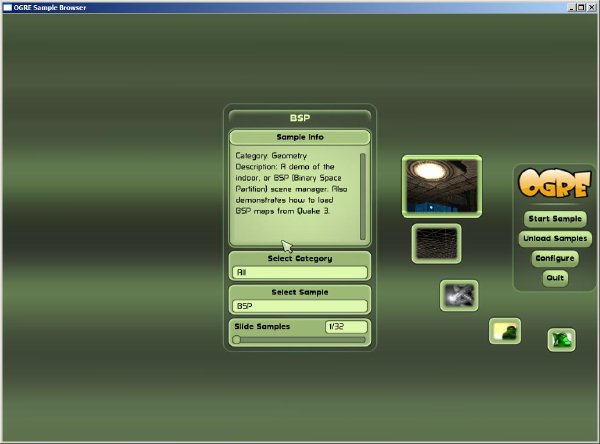Minimize the OGRE Sample Browser window

572,7
